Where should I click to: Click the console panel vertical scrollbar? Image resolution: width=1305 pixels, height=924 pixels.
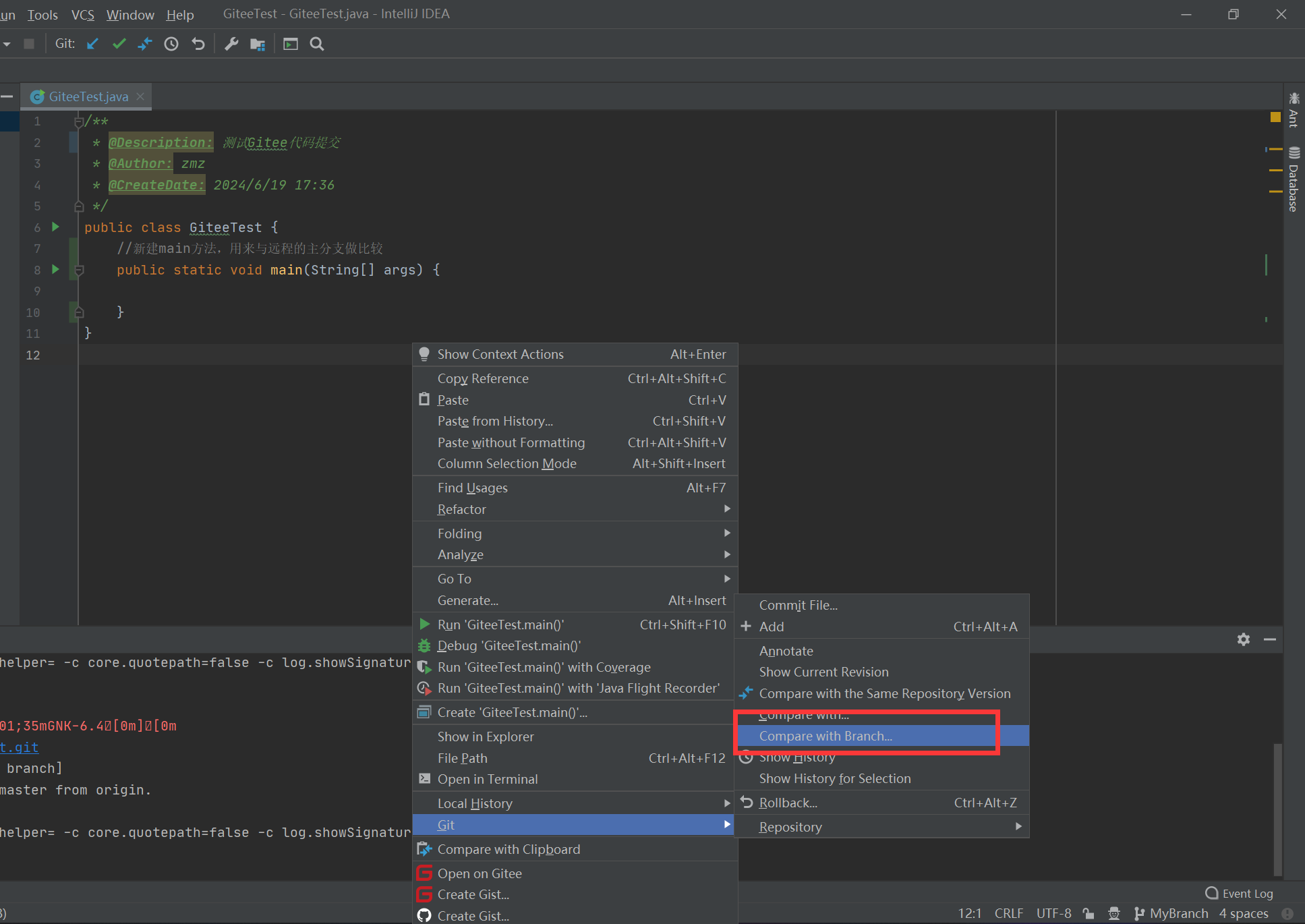click(1277, 809)
